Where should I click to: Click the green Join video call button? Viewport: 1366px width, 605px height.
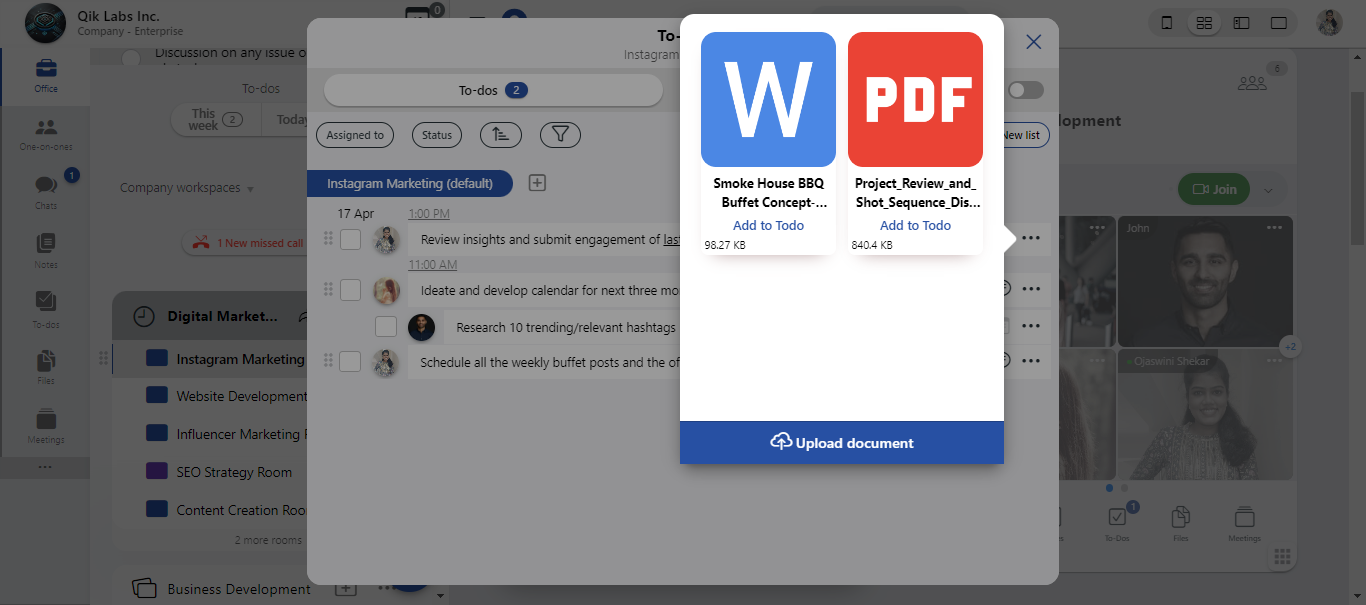[1213, 189]
